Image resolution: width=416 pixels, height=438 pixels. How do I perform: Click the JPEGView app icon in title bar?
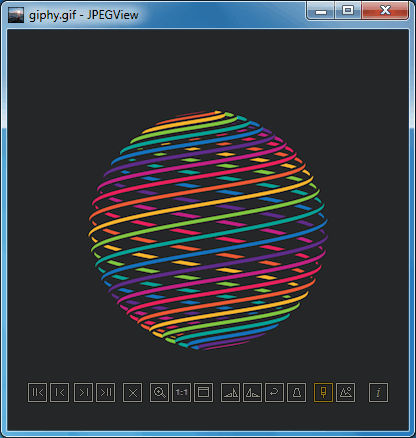coord(16,15)
